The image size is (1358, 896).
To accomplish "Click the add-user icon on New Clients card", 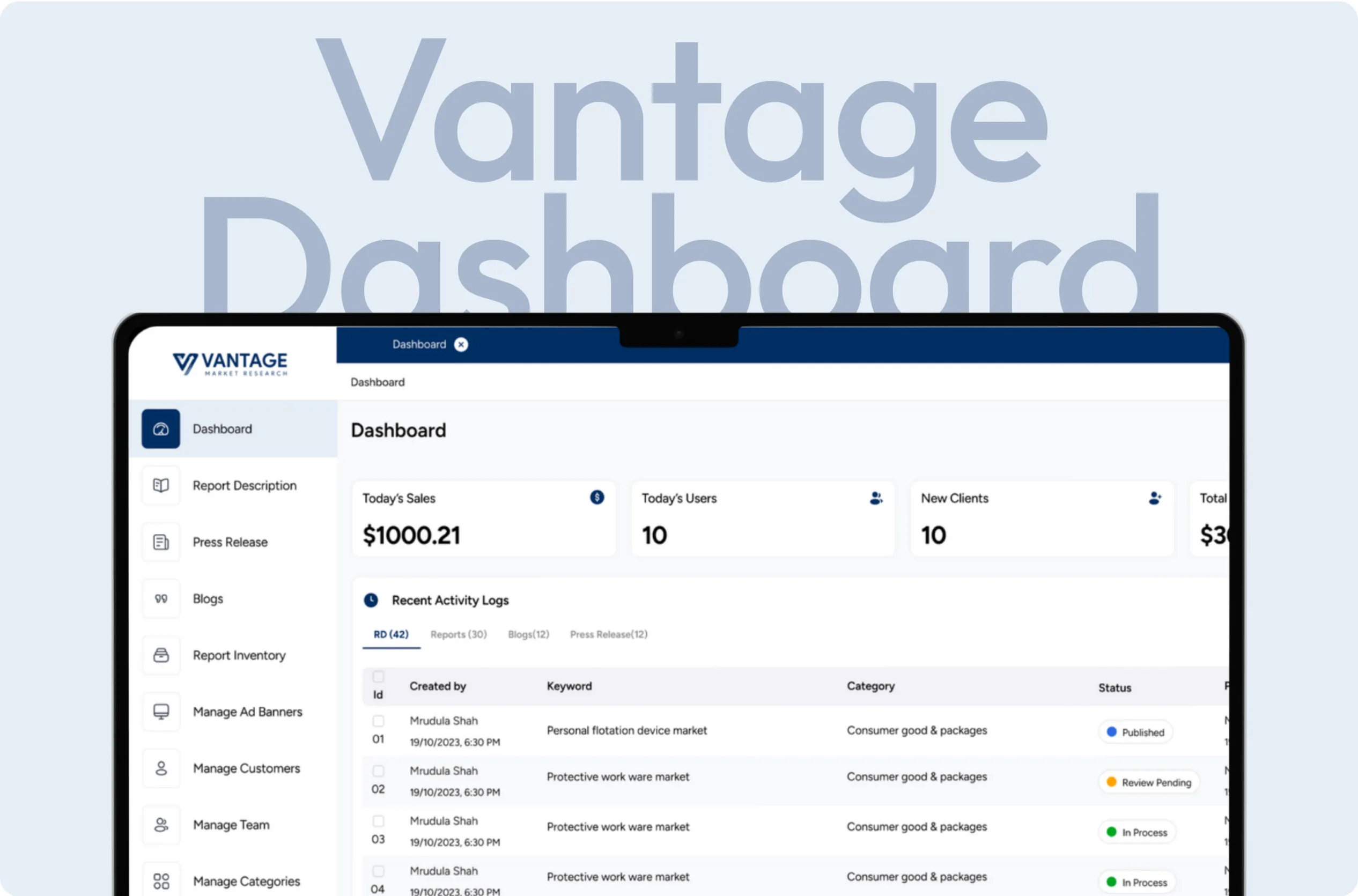I will 1155,498.
